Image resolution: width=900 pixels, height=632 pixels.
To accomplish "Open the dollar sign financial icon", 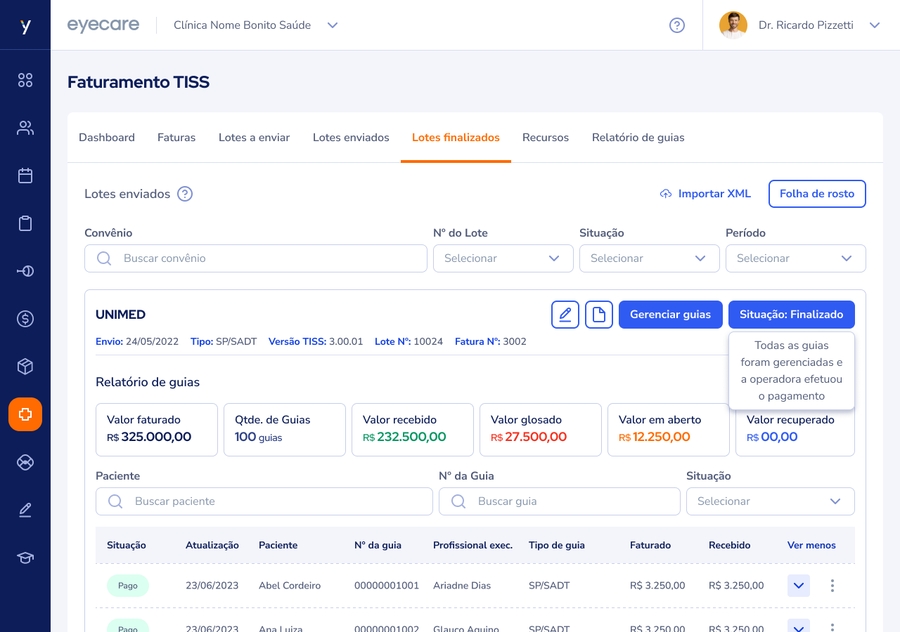I will (x=25, y=319).
